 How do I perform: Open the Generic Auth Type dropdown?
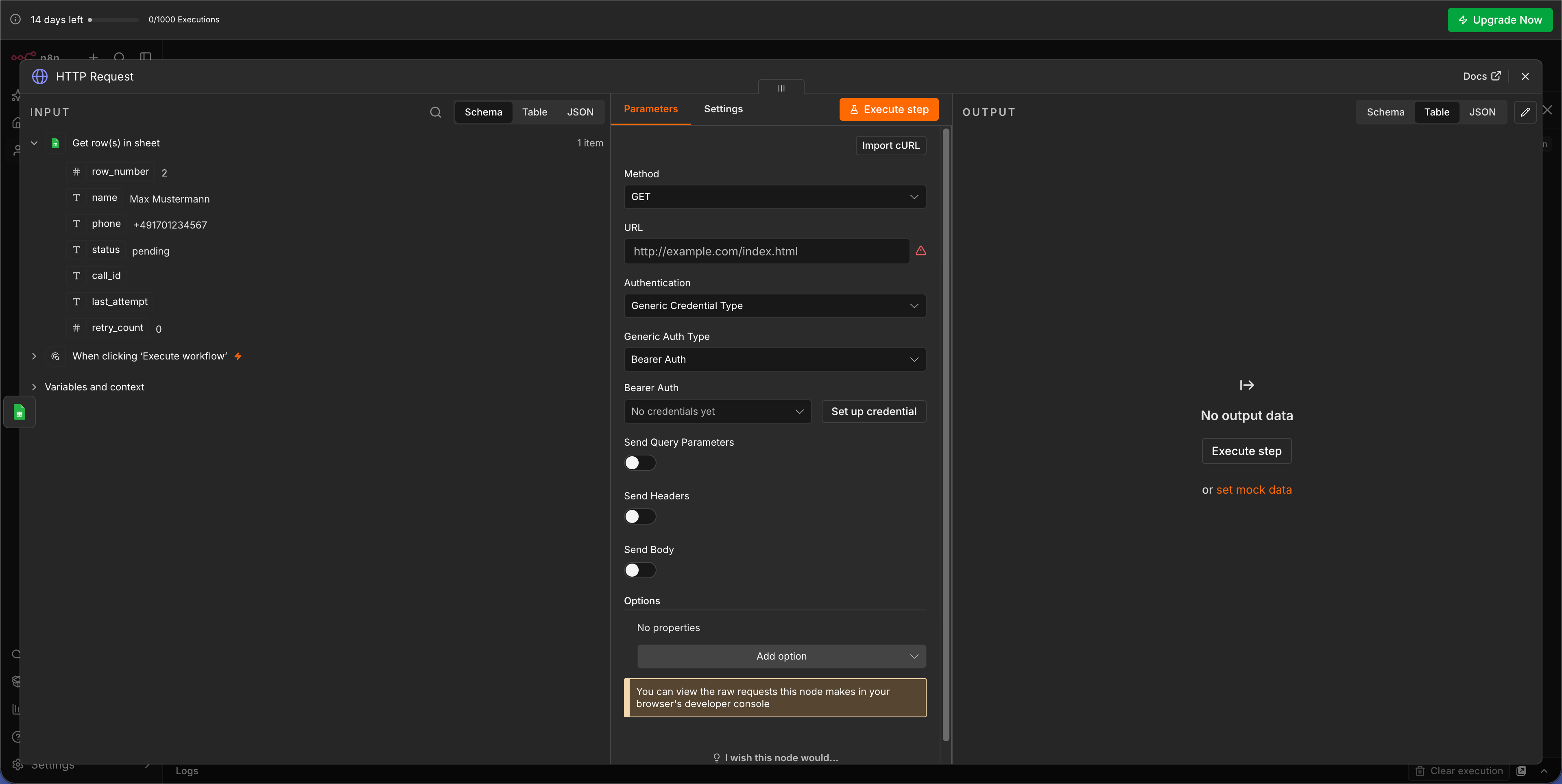coord(774,359)
